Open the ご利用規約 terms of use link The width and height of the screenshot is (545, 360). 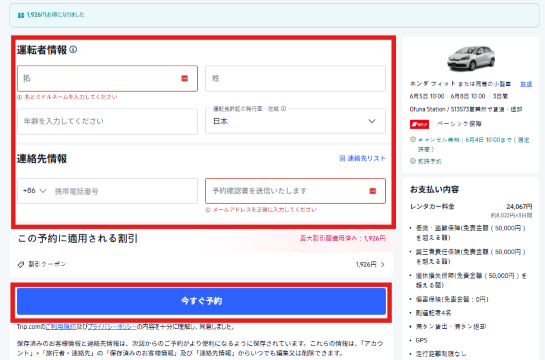(61, 327)
